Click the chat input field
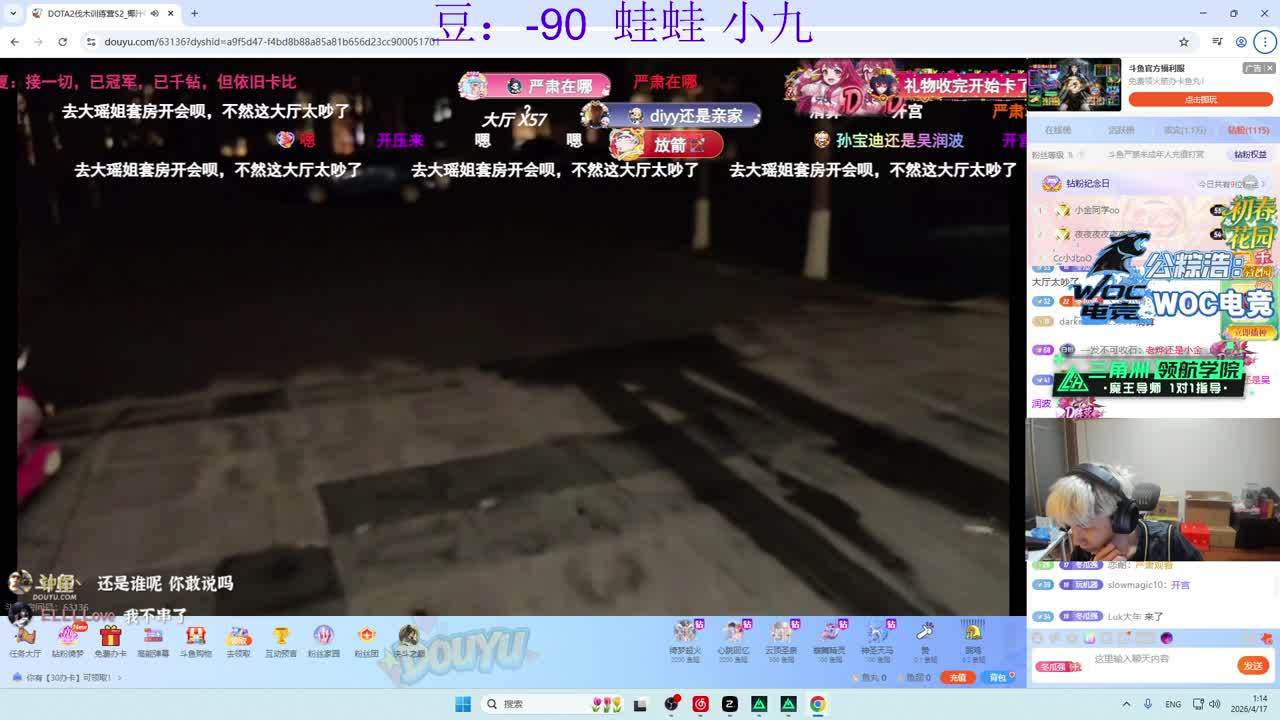This screenshot has width=1280, height=720. point(1160,660)
